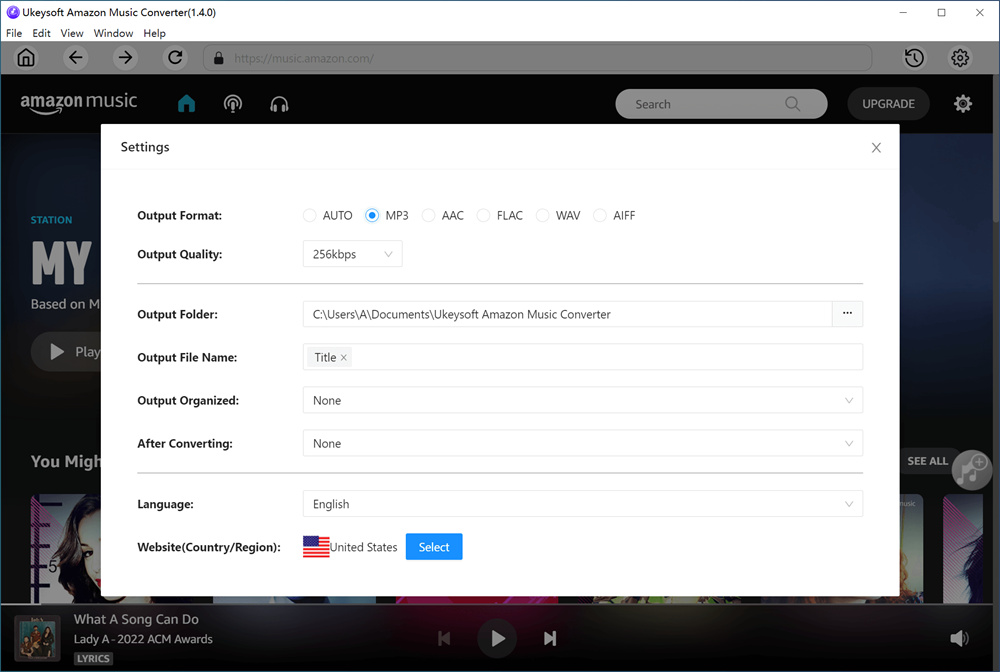
Task: Open the Output Quality 256kbps dropdown
Action: click(x=352, y=254)
